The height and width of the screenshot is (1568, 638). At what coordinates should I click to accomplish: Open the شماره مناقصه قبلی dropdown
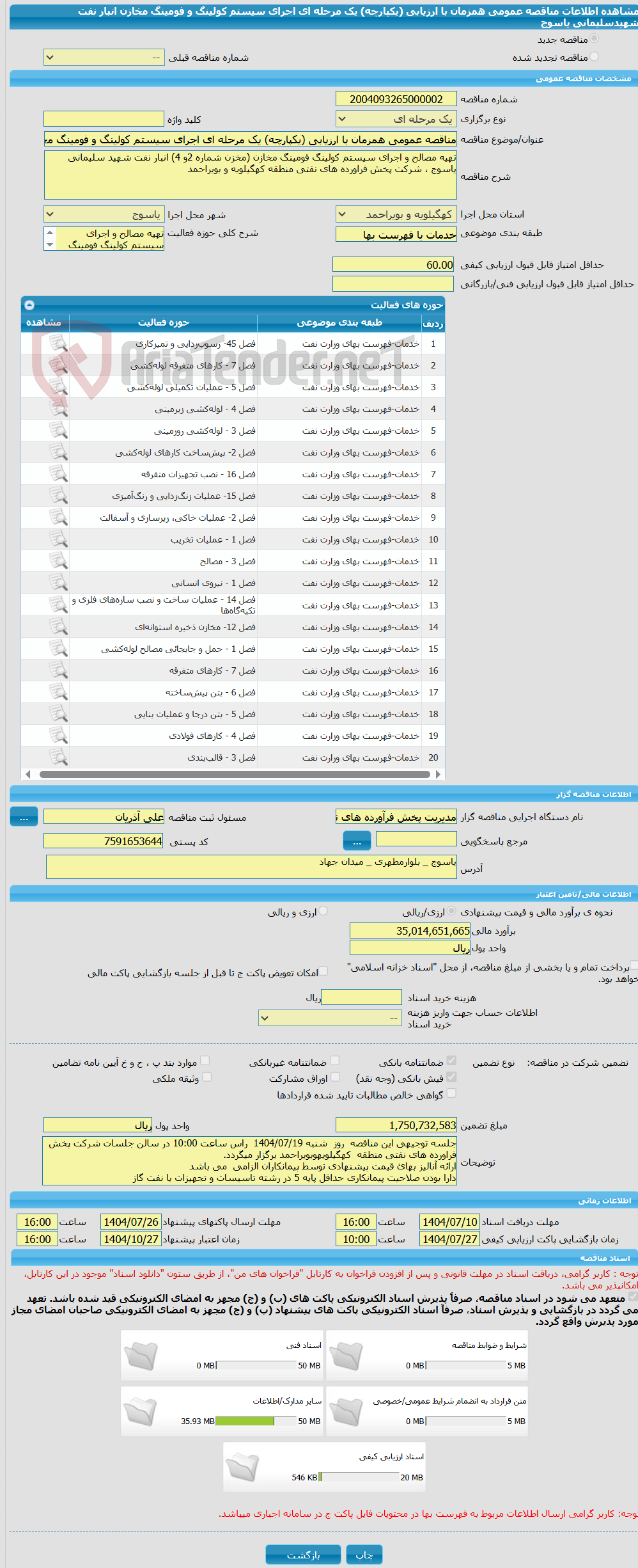104,58
